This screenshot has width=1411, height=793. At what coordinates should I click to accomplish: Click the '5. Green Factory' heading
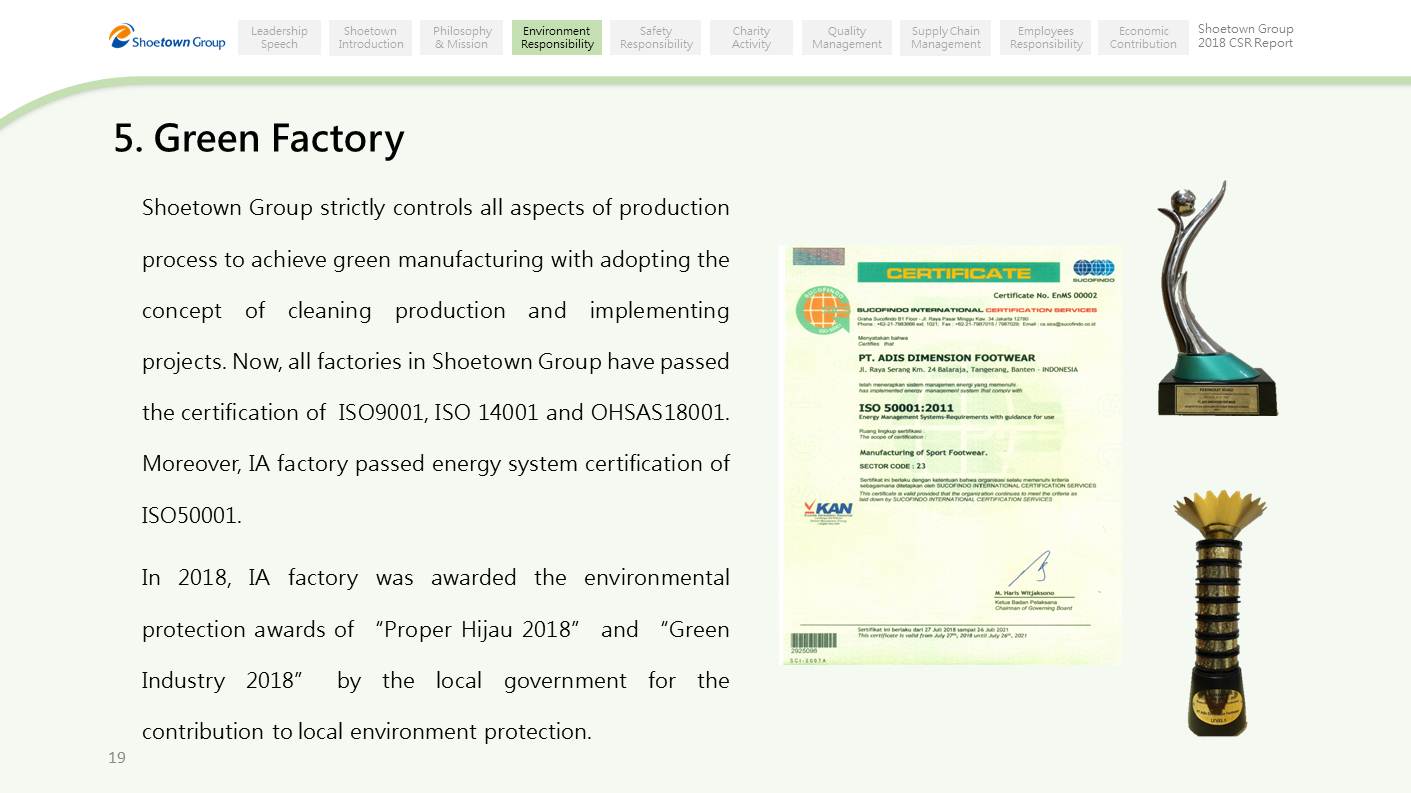[x=259, y=138]
